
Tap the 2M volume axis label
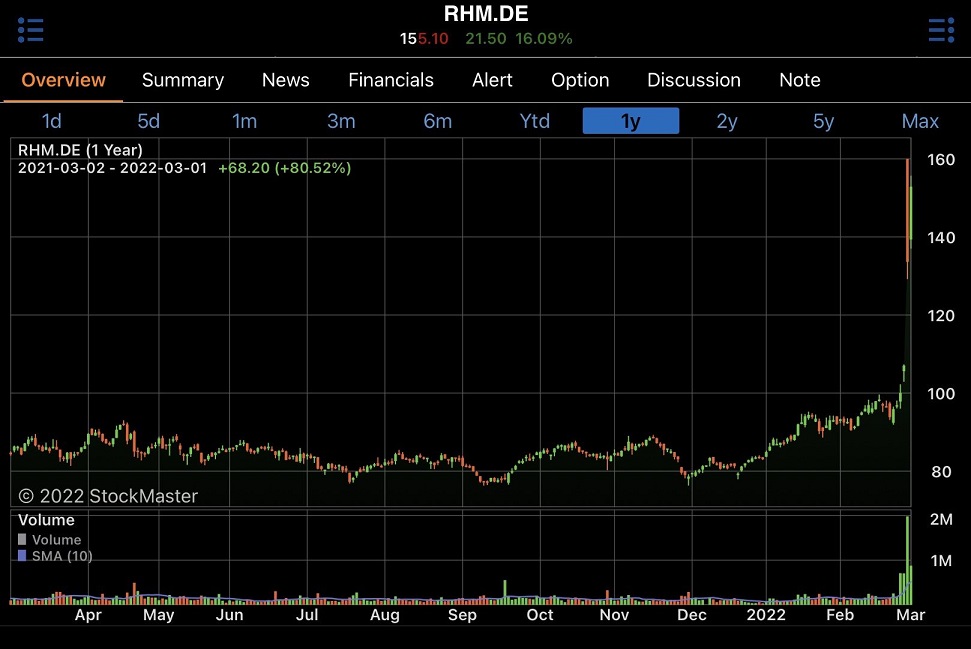click(941, 520)
